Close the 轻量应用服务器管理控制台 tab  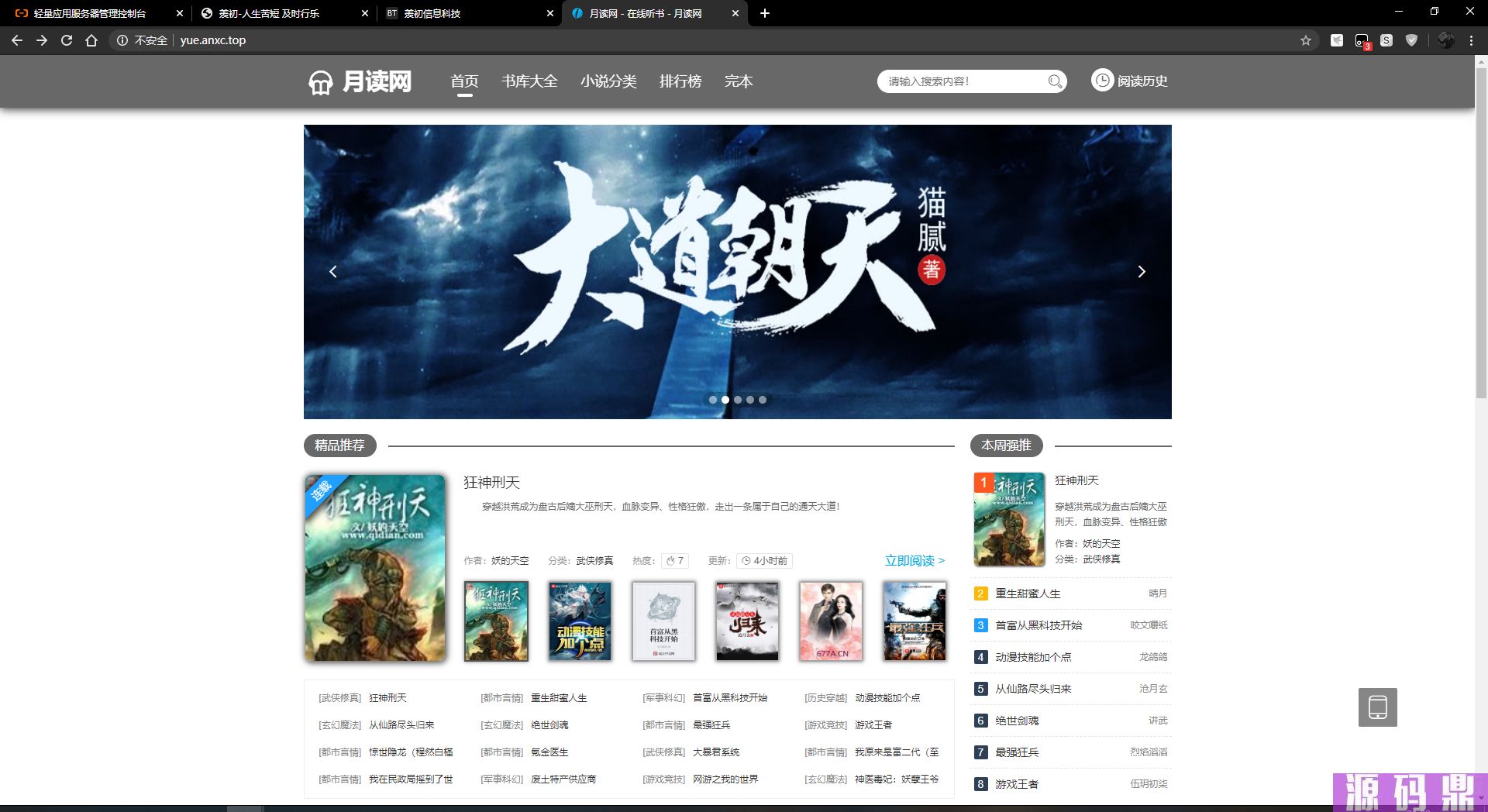click(x=180, y=13)
